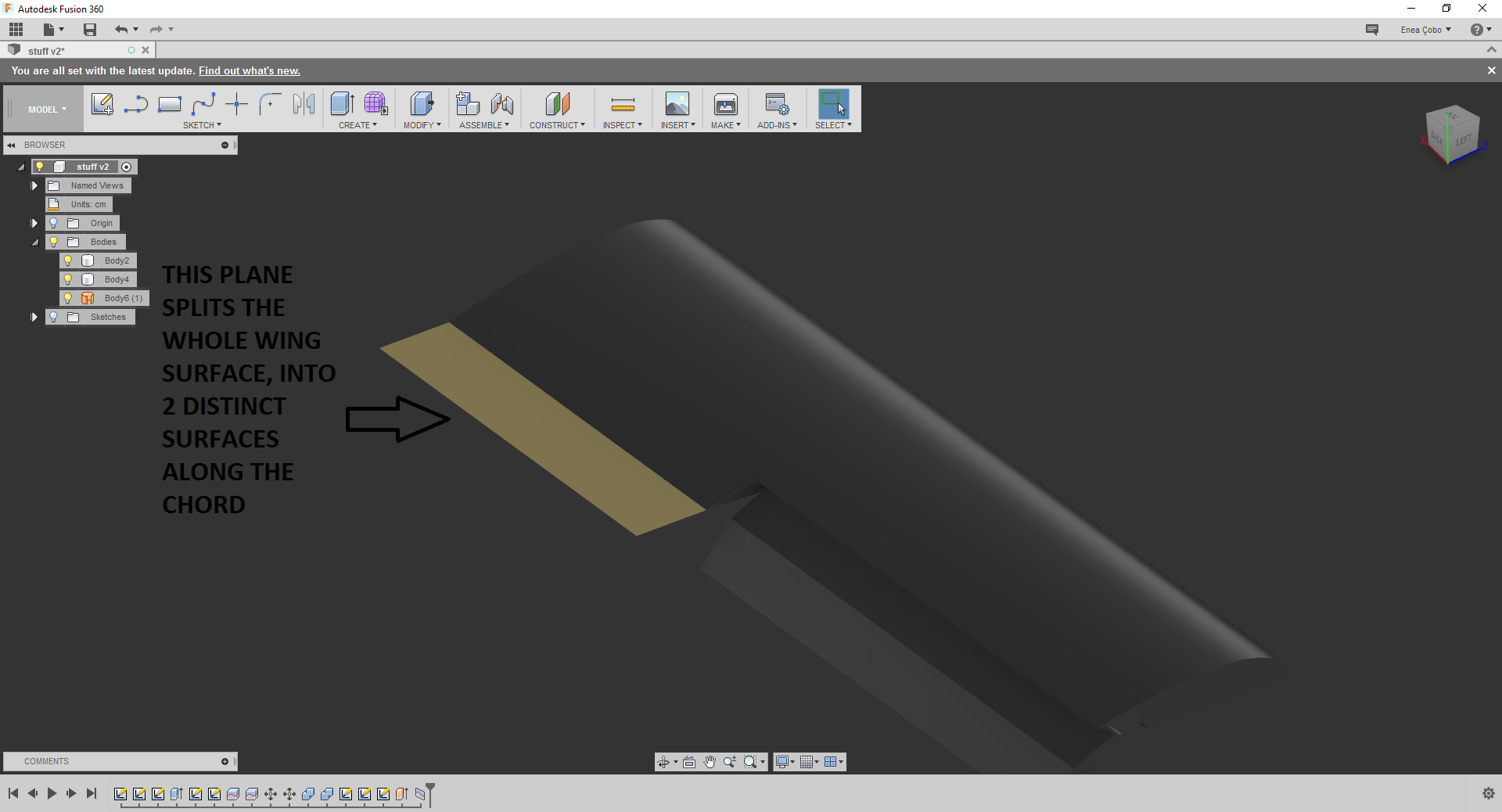Choose the Line sketch tool
This screenshot has width=1502, height=812.
coord(136,104)
